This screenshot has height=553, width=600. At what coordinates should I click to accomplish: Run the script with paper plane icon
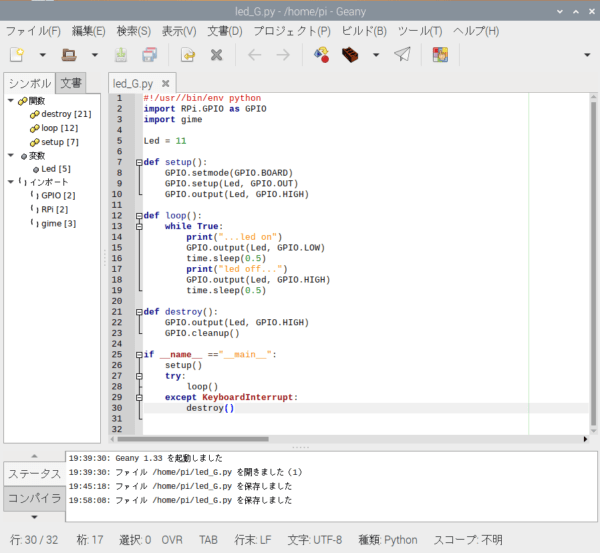coord(402,54)
